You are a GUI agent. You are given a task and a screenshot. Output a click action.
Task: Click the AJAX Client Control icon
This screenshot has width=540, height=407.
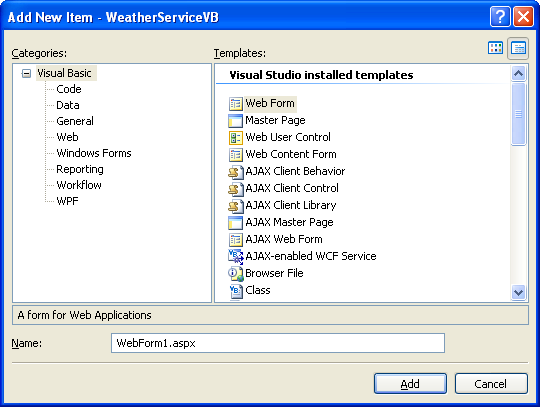click(x=236, y=188)
